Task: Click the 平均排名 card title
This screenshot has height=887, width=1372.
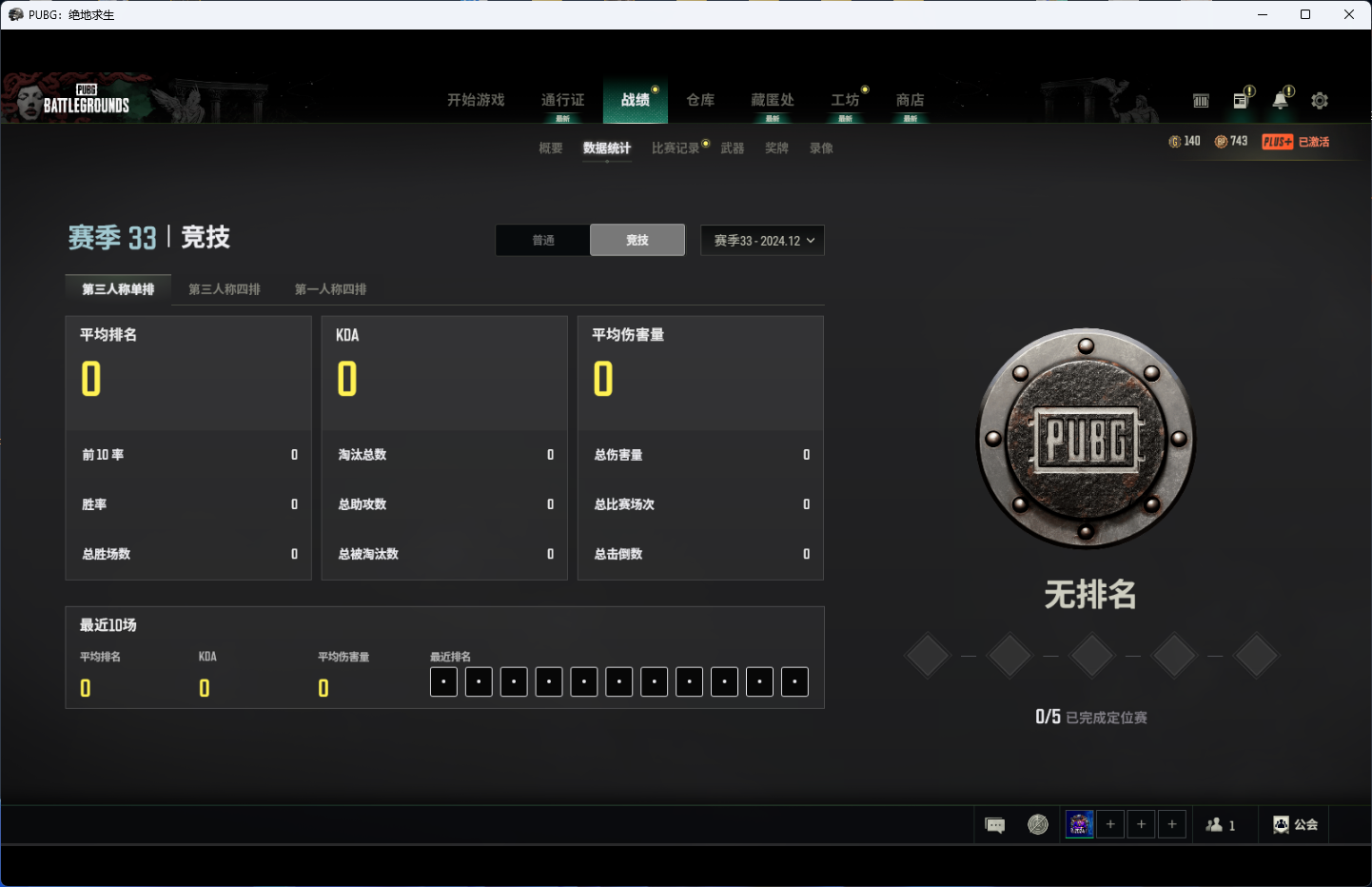Action: pos(108,335)
